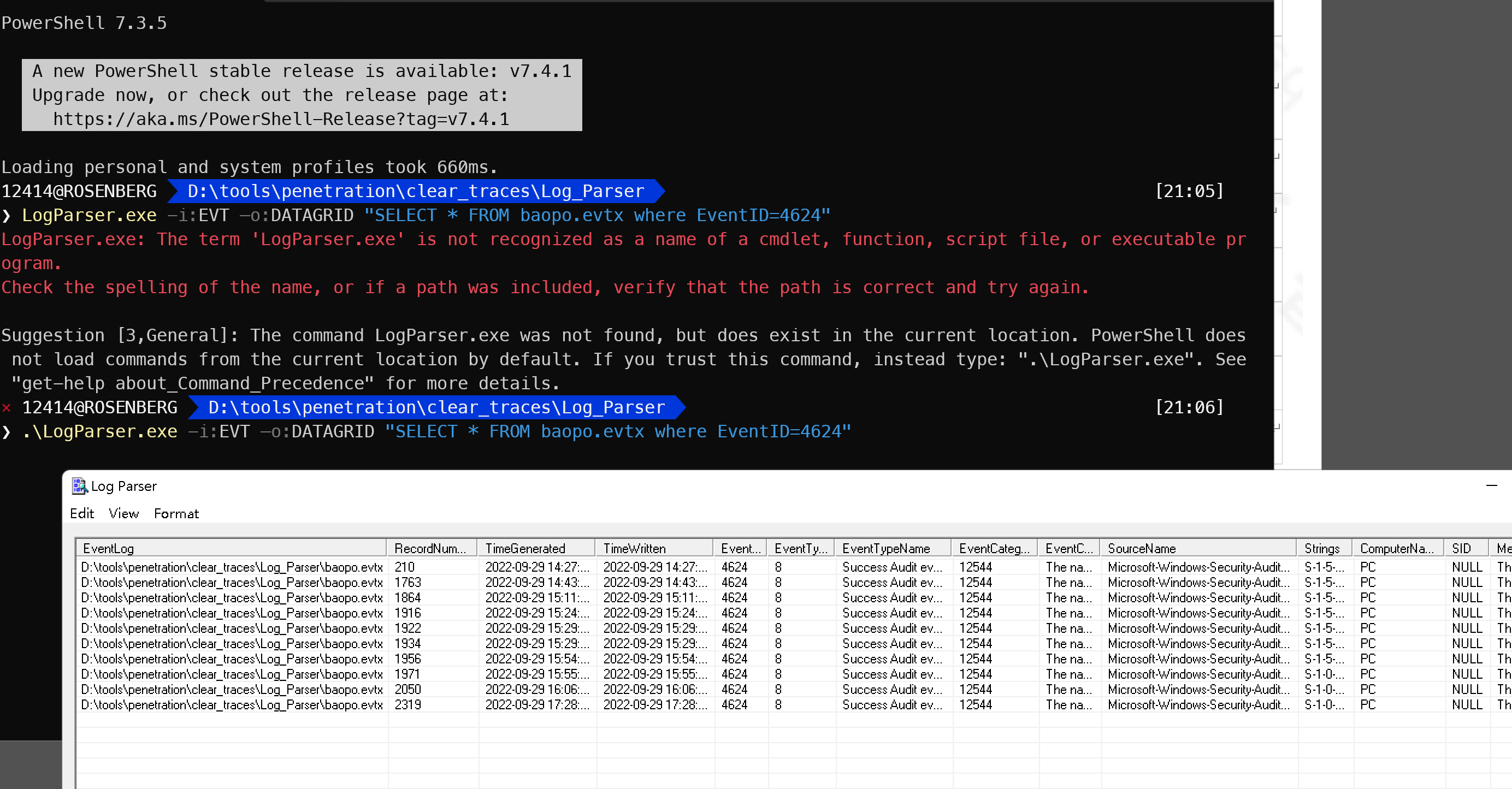The width and height of the screenshot is (1512, 789).
Task: Select the row with record number 1763
Action: 407,582
